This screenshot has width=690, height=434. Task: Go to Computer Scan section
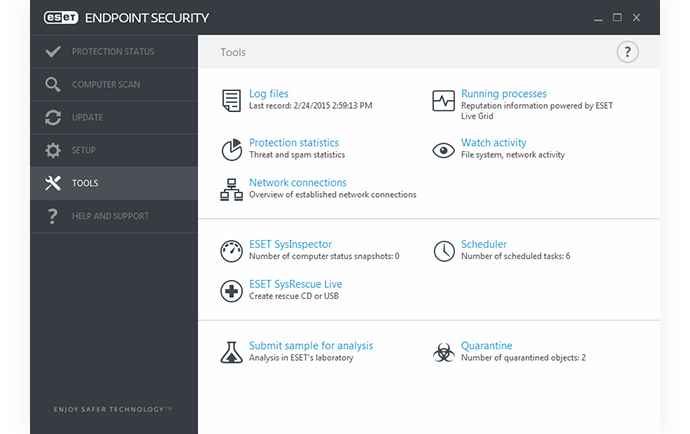click(114, 85)
